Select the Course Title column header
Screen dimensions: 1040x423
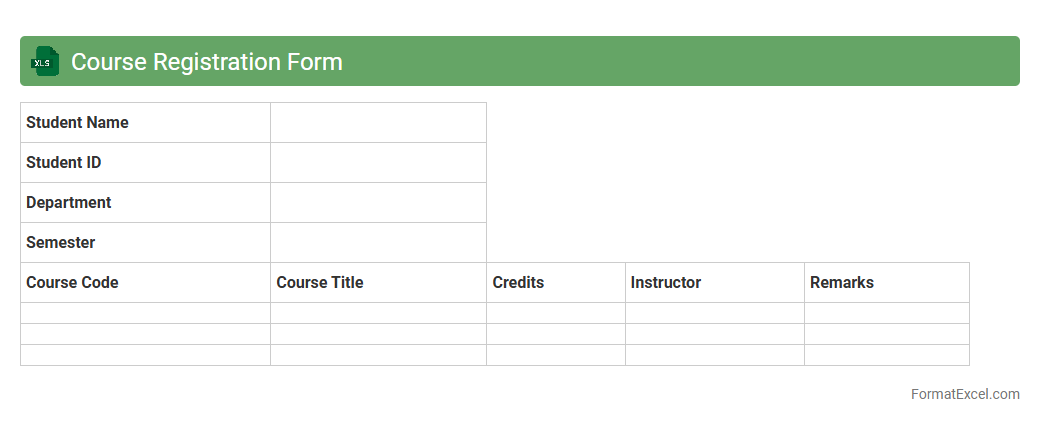pyautogui.click(x=378, y=283)
